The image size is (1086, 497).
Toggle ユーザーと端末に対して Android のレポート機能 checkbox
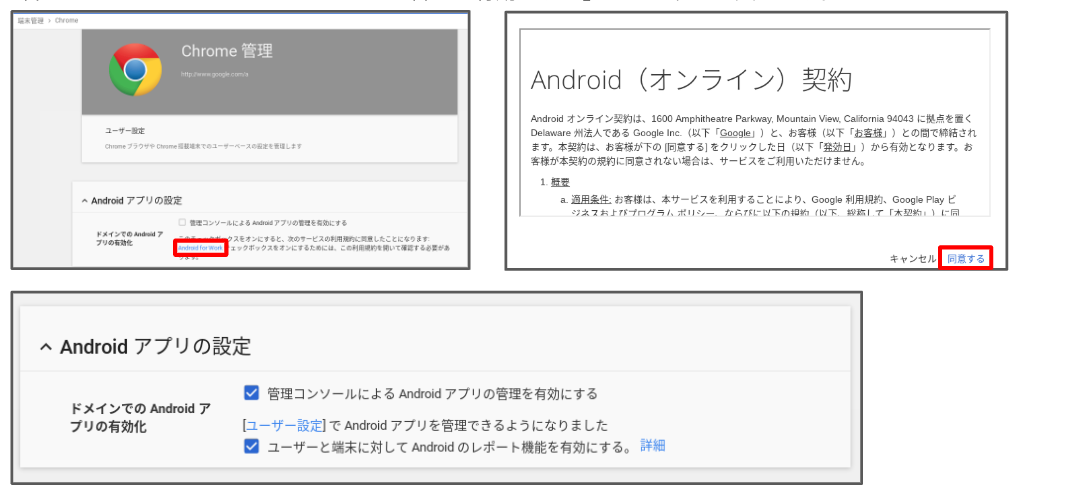point(251,446)
